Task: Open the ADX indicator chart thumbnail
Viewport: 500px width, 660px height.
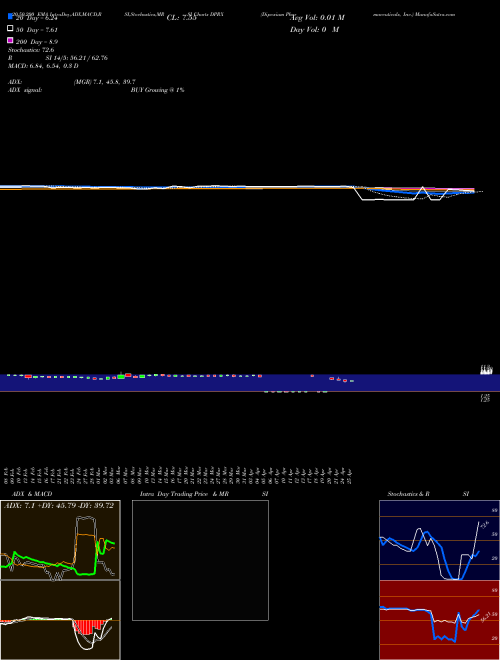Action: [60, 540]
